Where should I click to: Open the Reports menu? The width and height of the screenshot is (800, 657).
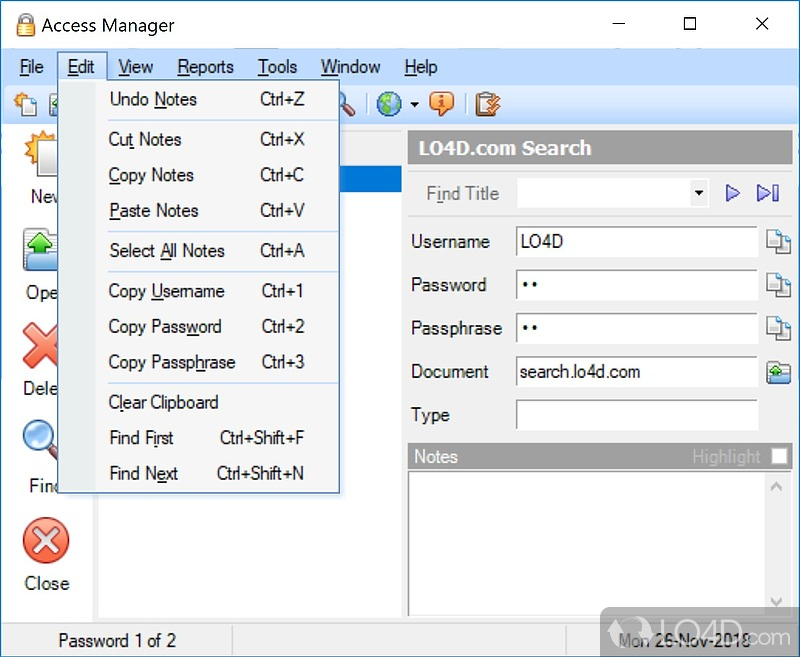tap(205, 67)
